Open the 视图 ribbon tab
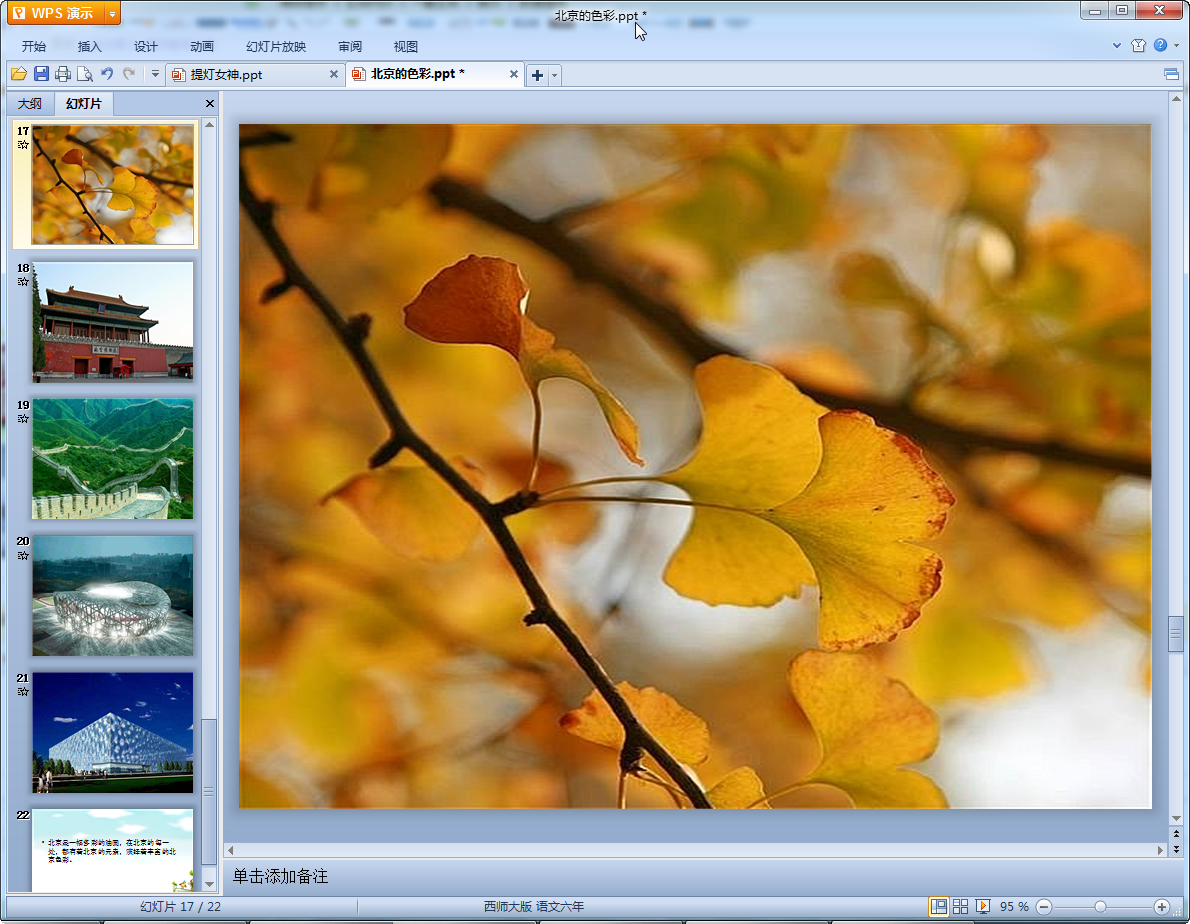Screen dimensions: 1190x924 click(406, 46)
